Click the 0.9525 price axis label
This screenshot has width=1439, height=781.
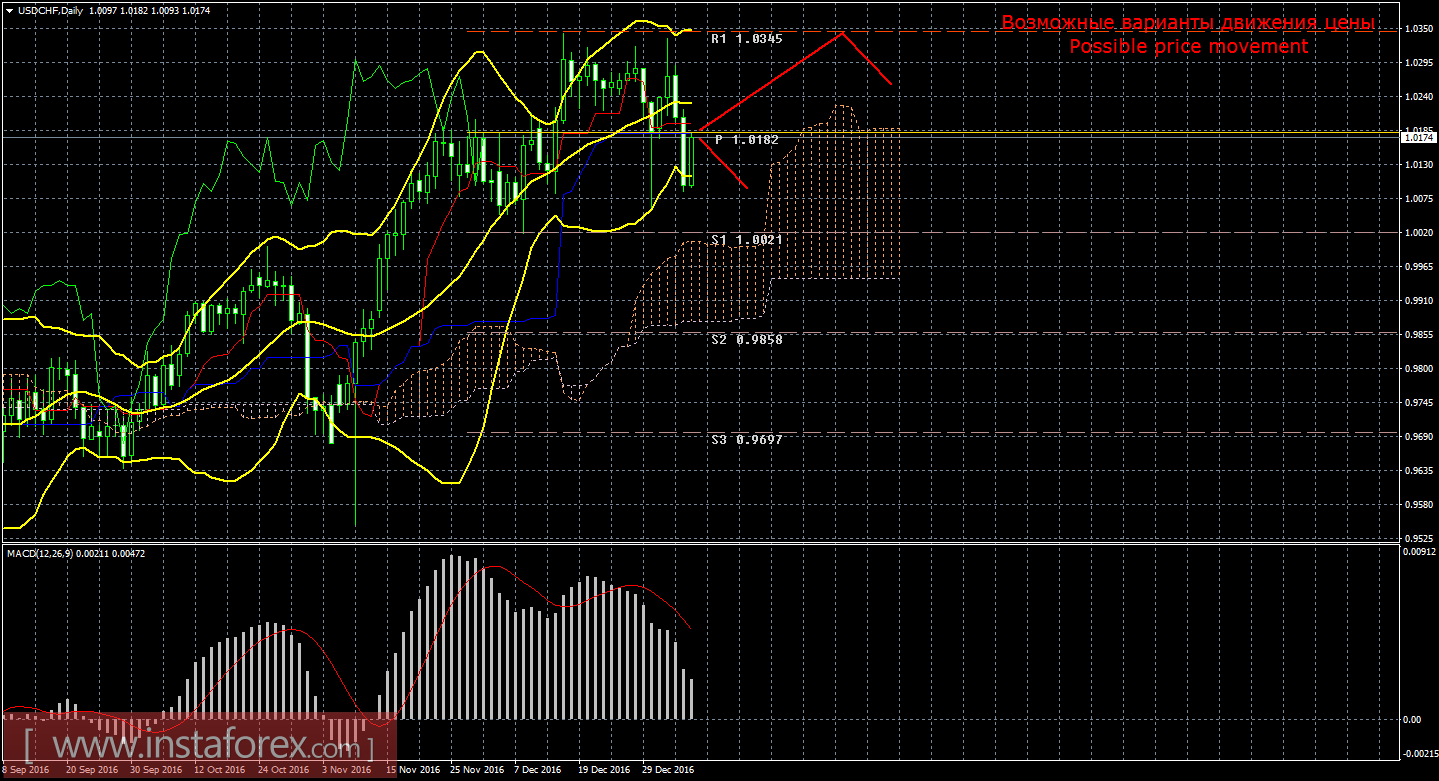point(1419,538)
